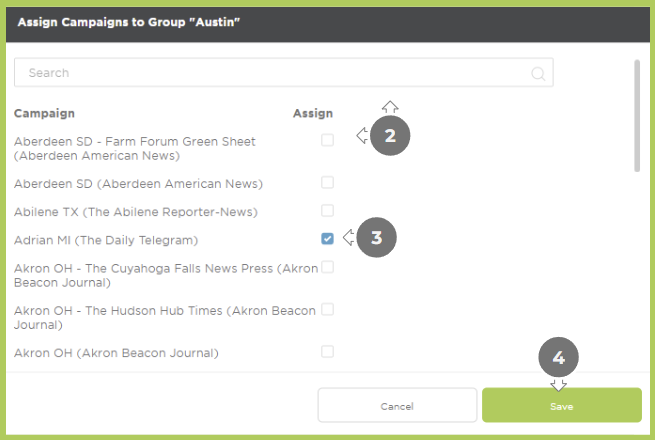Image resolution: width=655 pixels, height=440 pixels.
Task: Select Akron OH (Akron Beacon Journal) checkbox
Action: [x=328, y=352]
